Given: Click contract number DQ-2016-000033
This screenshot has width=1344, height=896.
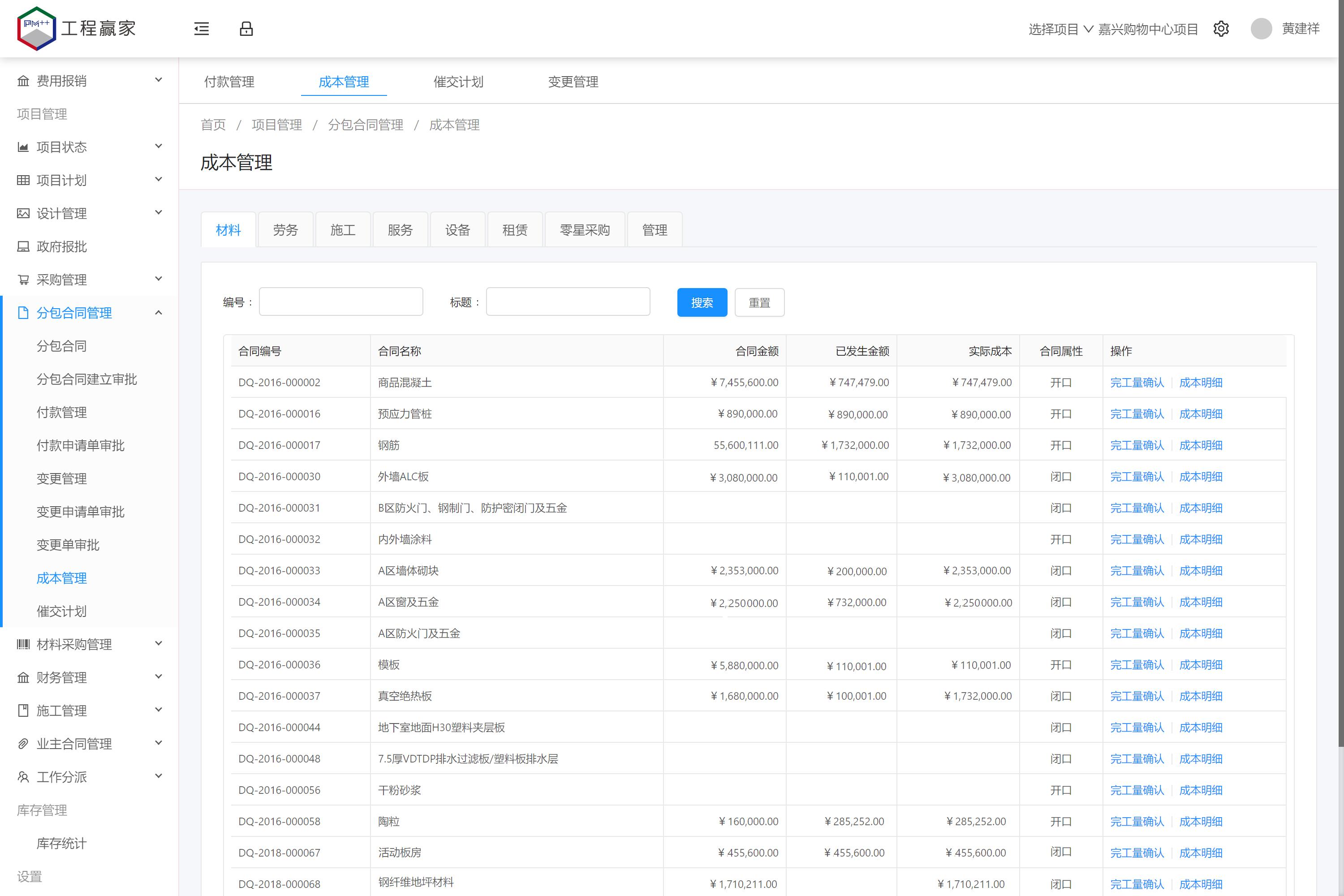Looking at the screenshot, I should (x=280, y=570).
